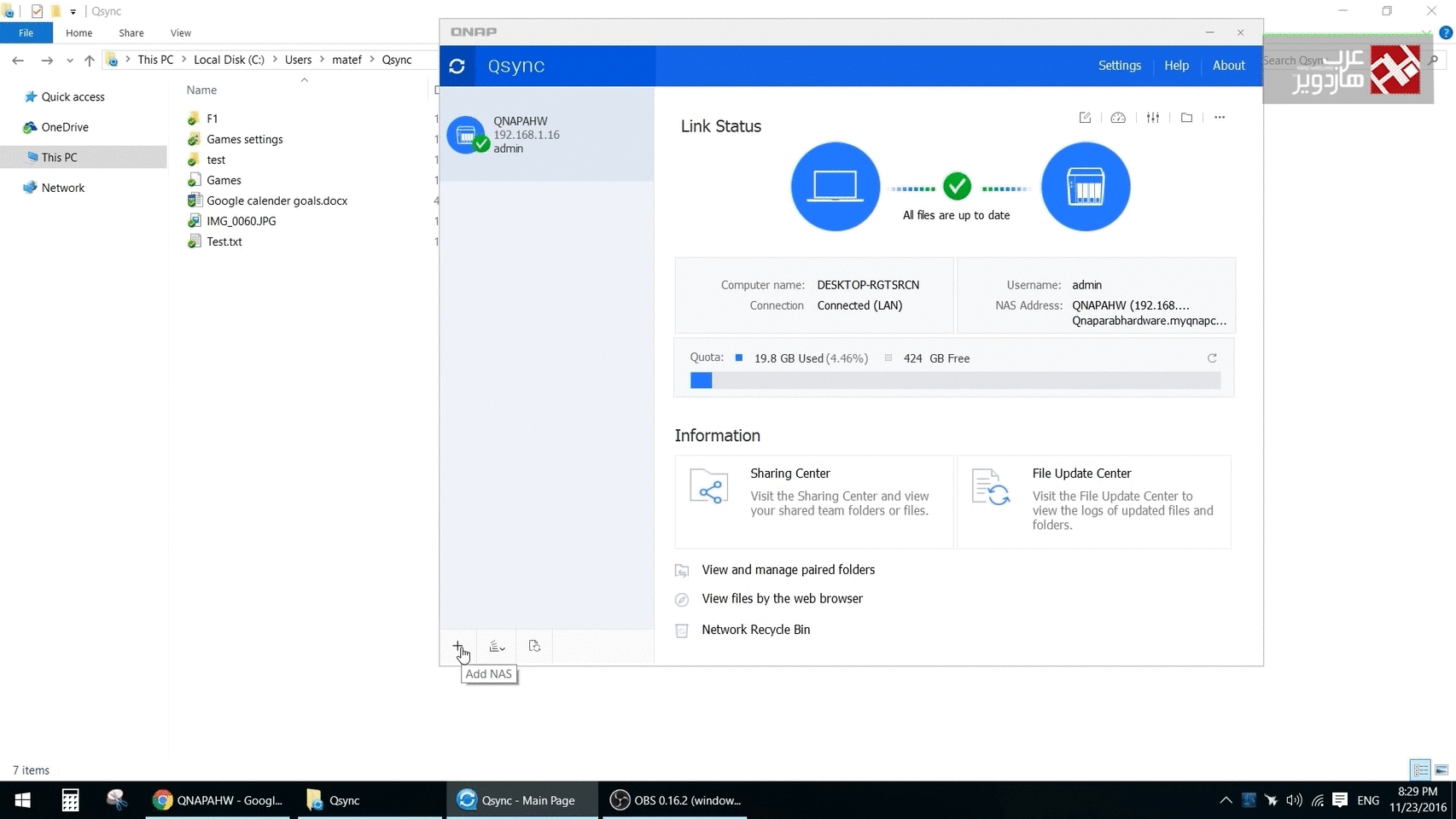The width and height of the screenshot is (1456, 819).
Task: Click Local Disk (C:) in the address path
Action: click(229, 60)
